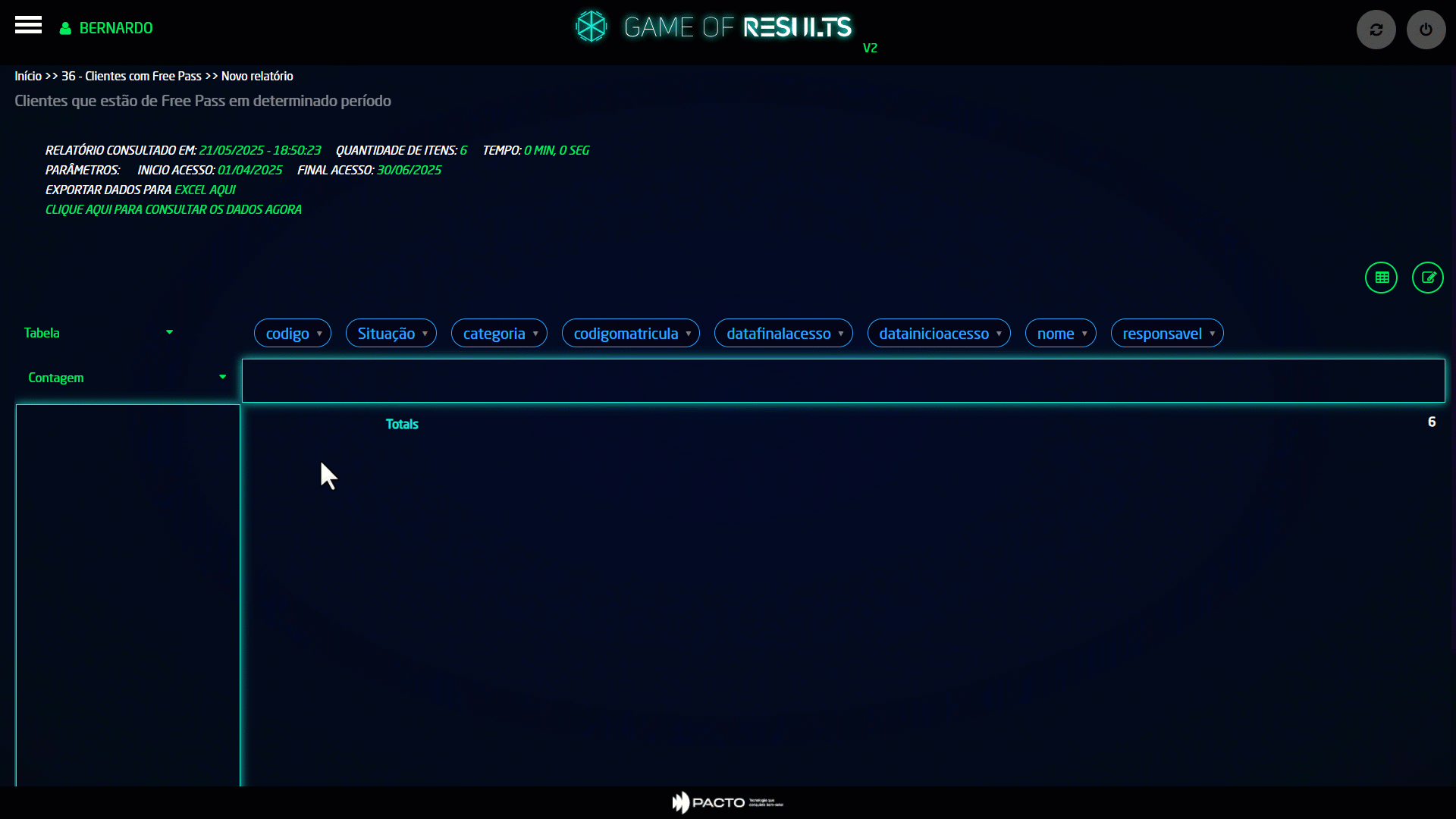Image resolution: width=1456 pixels, height=819 pixels.
Task: Open the Contagem aggregator dropdown
Action: tap(127, 378)
